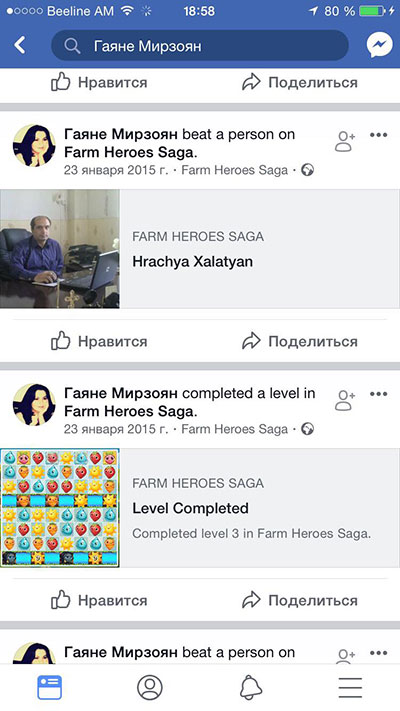
Task: Open the Hrachya Xalatyan photo thumbnail
Action: pyautogui.click(x=60, y=249)
